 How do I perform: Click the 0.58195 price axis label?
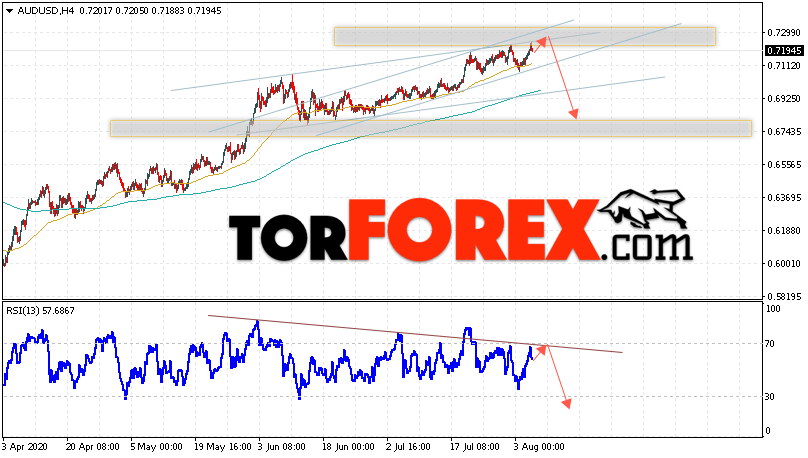[x=784, y=297]
